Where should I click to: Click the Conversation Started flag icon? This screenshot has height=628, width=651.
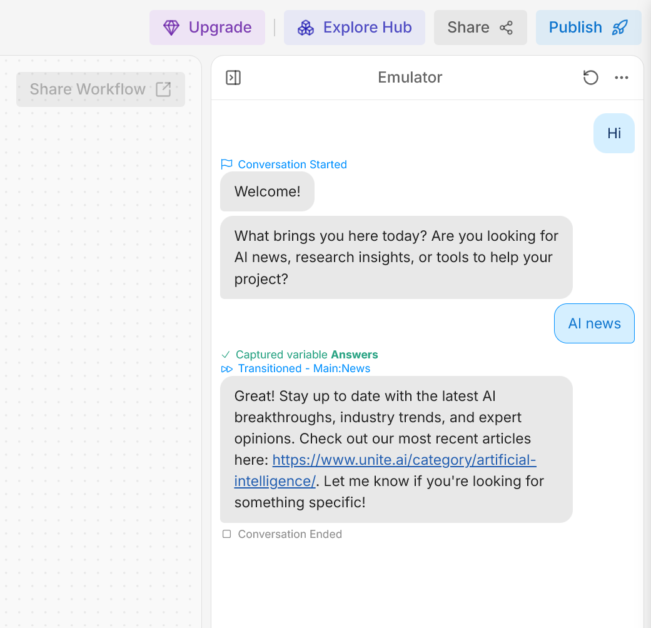tap(226, 164)
